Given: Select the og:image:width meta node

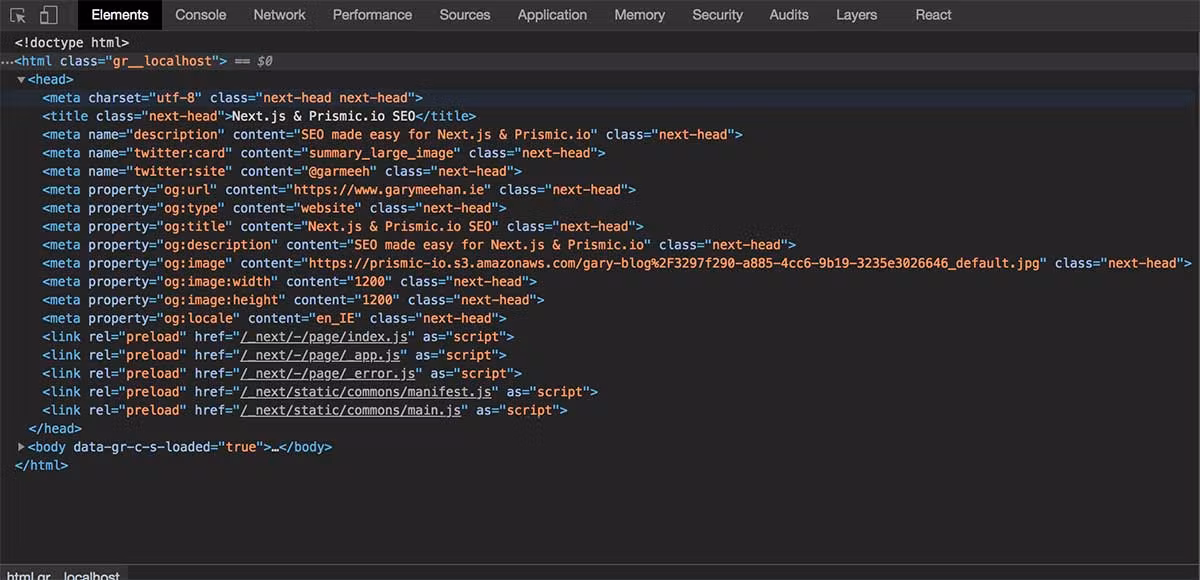Looking at the screenshot, I should [289, 281].
